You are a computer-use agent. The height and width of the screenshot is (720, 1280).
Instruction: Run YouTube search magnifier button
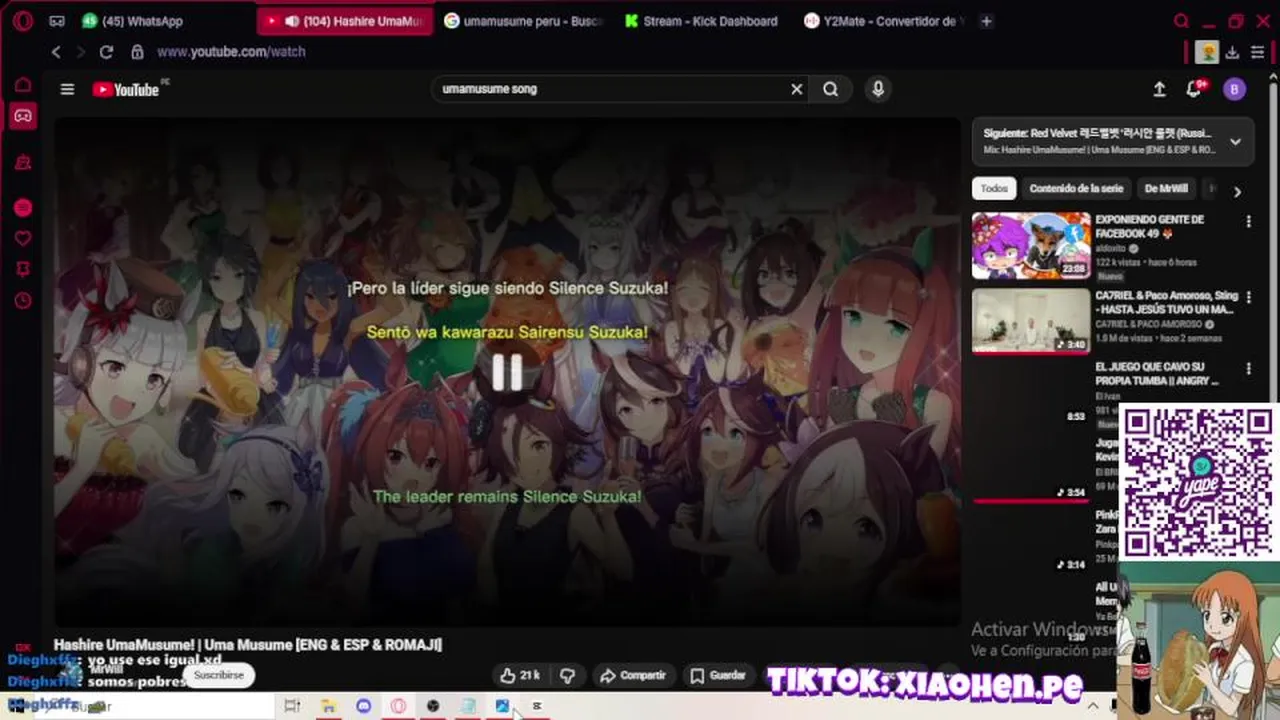(831, 89)
